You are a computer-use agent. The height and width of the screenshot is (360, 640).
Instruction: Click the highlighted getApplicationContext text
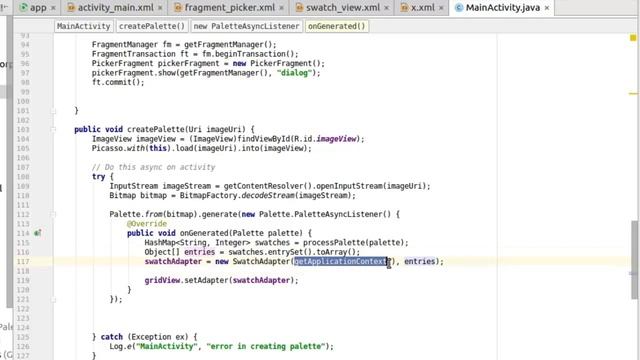click(341, 261)
